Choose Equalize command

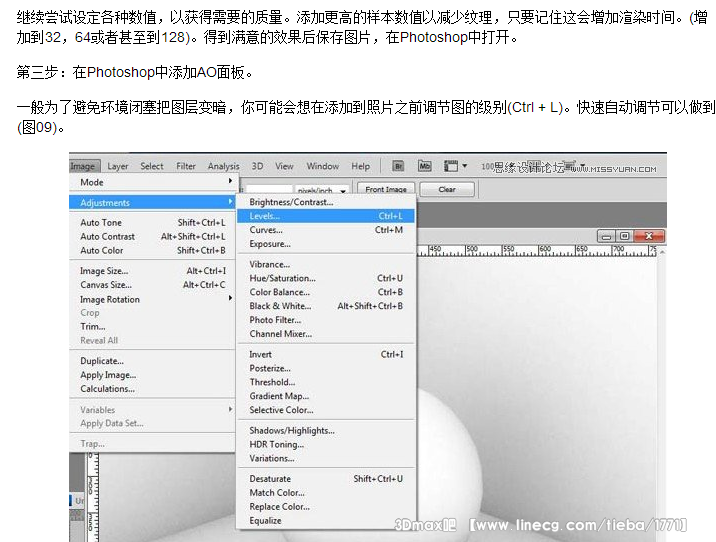[326, 521]
